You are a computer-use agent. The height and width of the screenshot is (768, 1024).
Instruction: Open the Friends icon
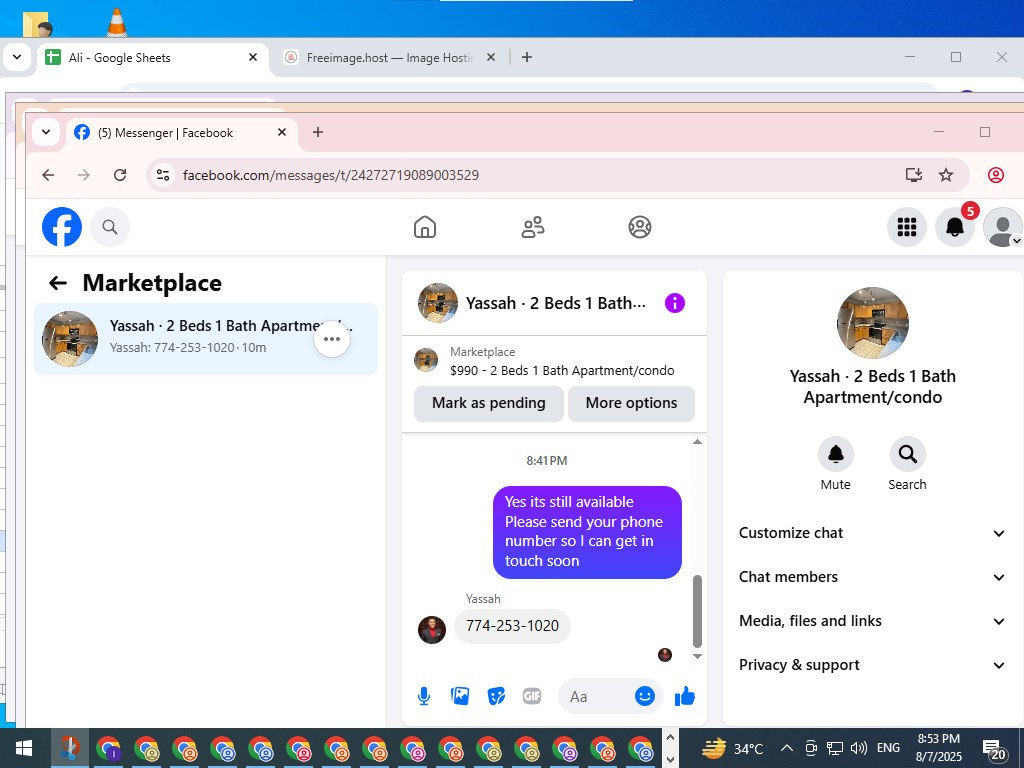pos(533,227)
